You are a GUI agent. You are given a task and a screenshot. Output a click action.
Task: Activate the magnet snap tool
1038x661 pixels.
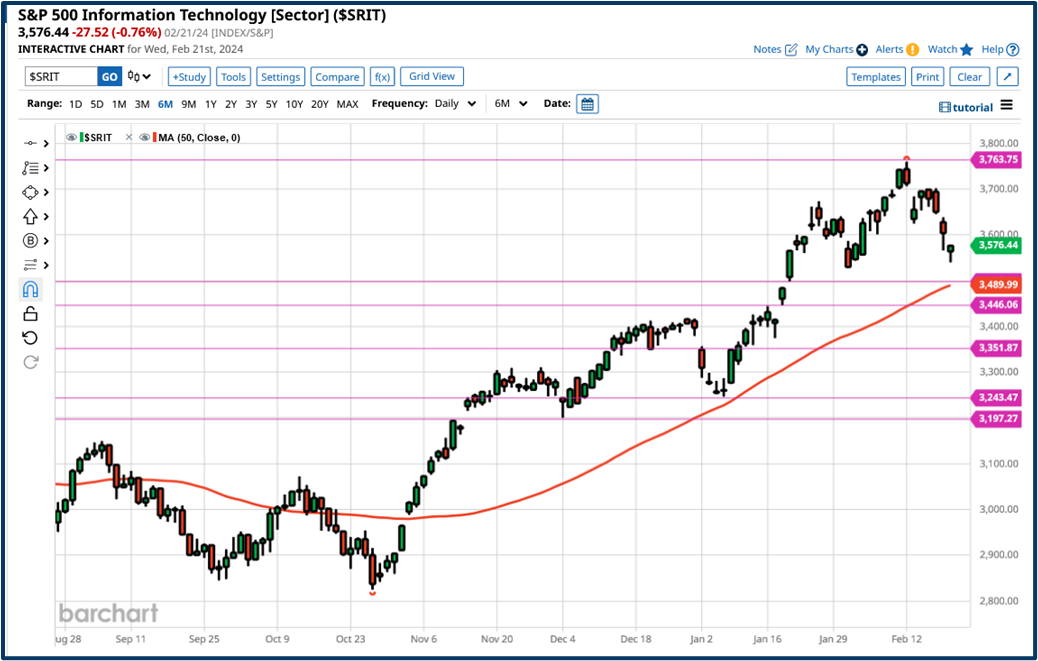(30, 289)
